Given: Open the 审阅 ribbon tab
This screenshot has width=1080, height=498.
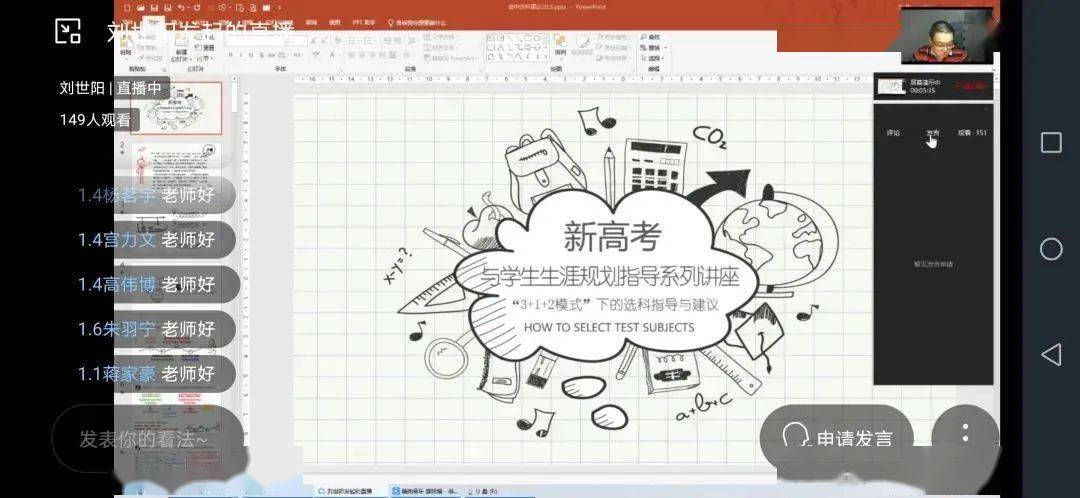Looking at the screenshot, I should point(311,23).
